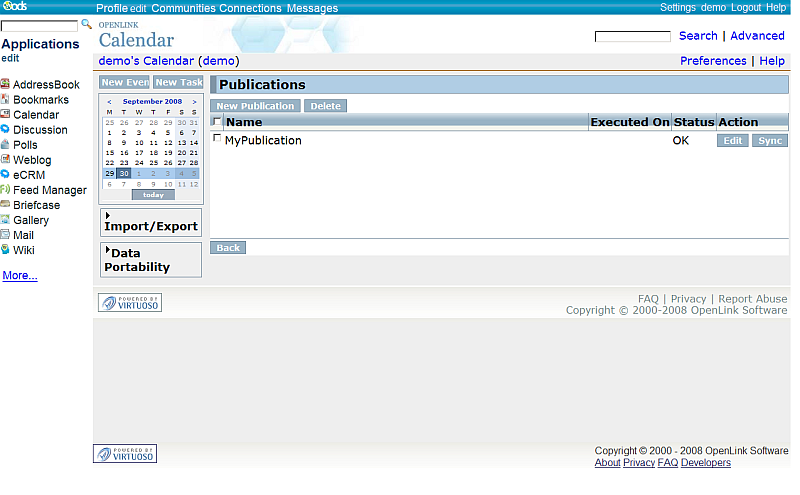Click the Bookmarks icon in sidebar

[6, 100]
